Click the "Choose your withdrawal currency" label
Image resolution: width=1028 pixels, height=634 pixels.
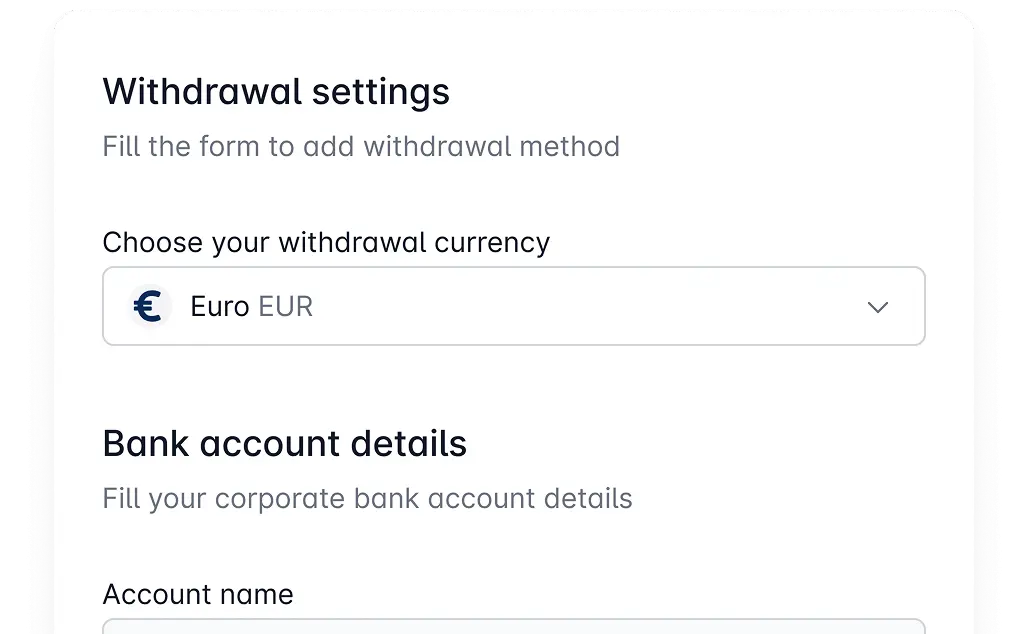tap(326, 243)
